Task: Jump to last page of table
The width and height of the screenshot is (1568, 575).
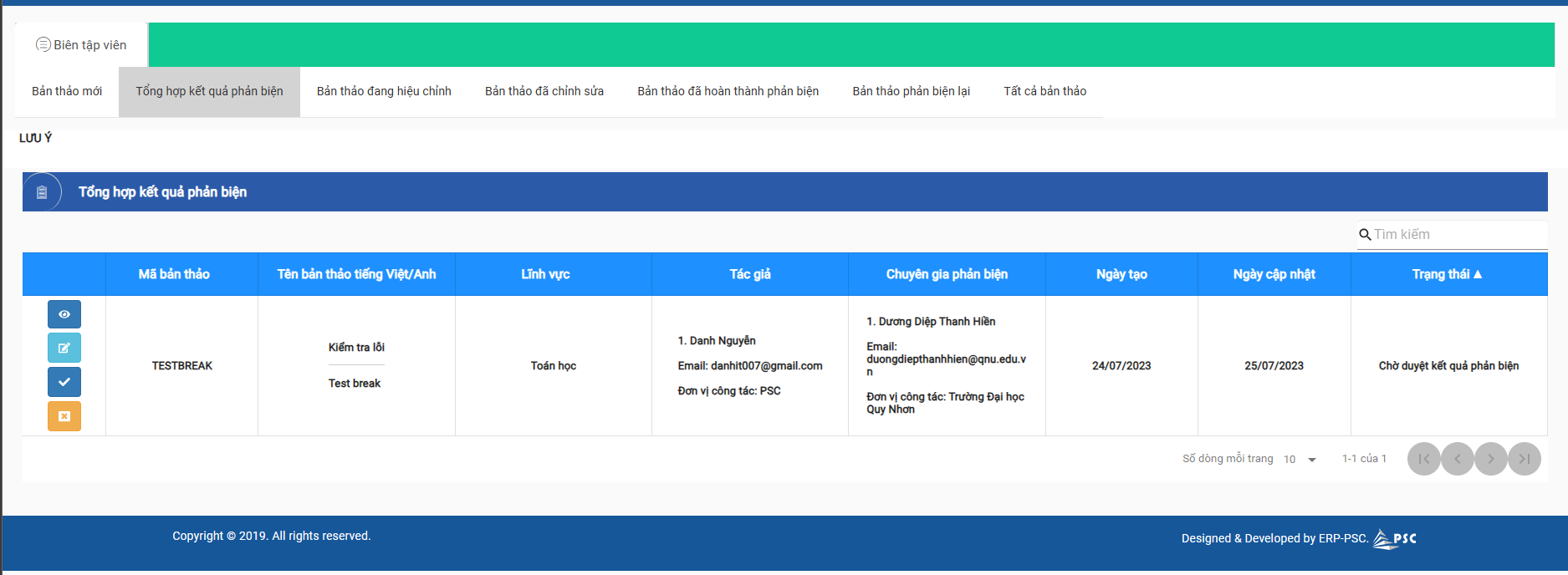Action: point(1524,459)
